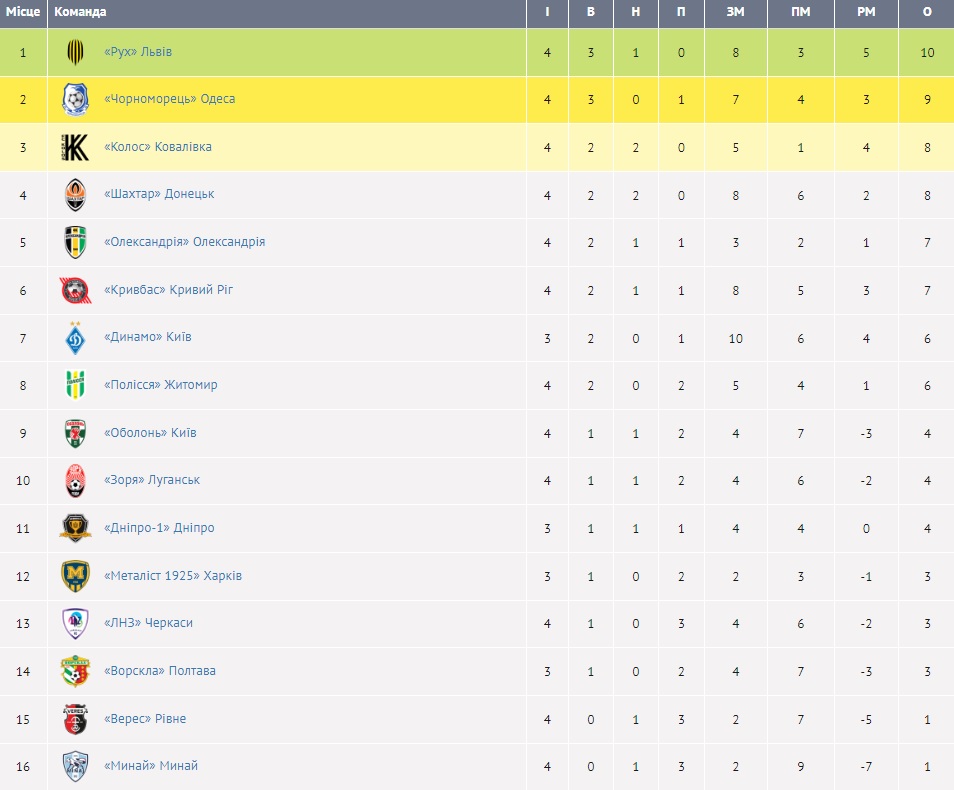
Task: Click the Metalist 1925 Kharkiv logo
Action: click(x=75, y=576)
